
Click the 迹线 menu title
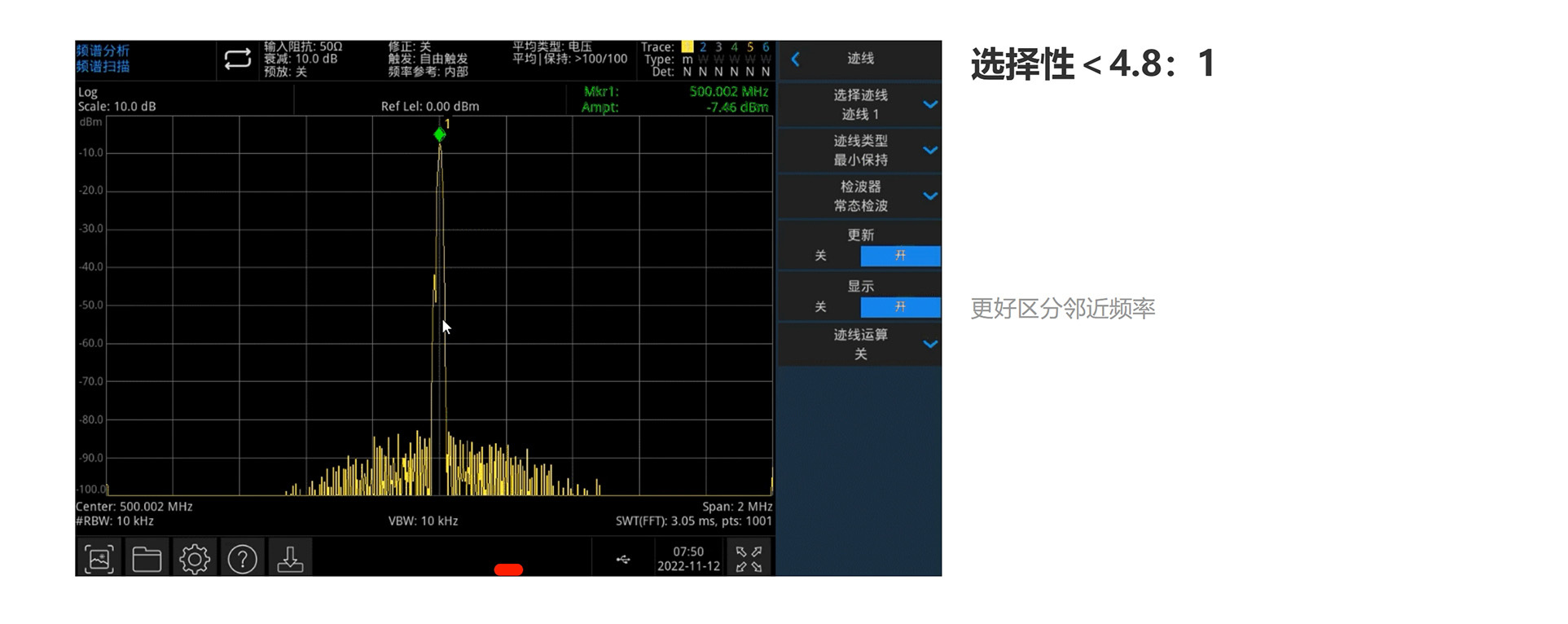(x=860, y=59)
